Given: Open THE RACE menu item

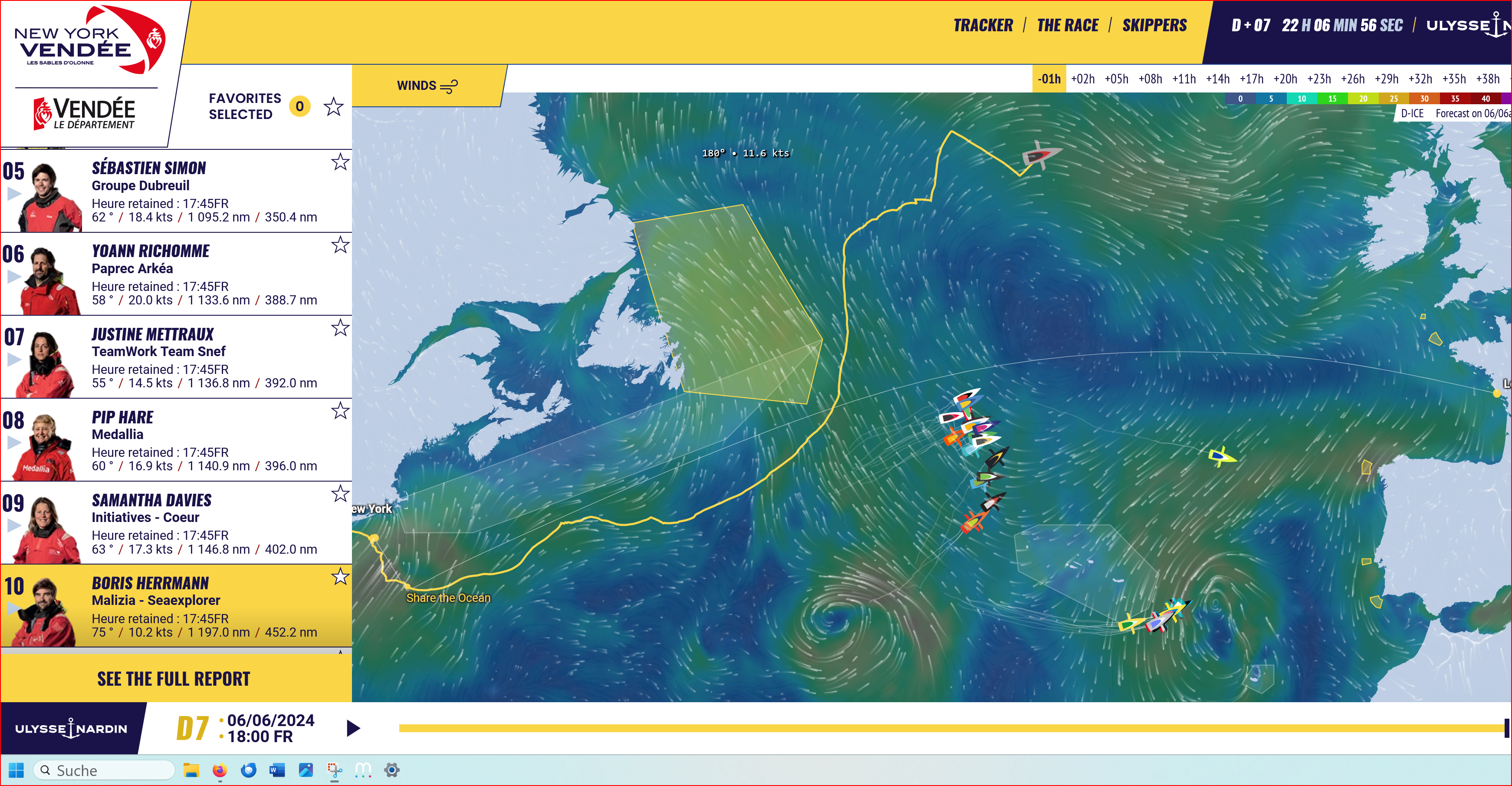Looking at the screenshot, I should coord(1068,25).
